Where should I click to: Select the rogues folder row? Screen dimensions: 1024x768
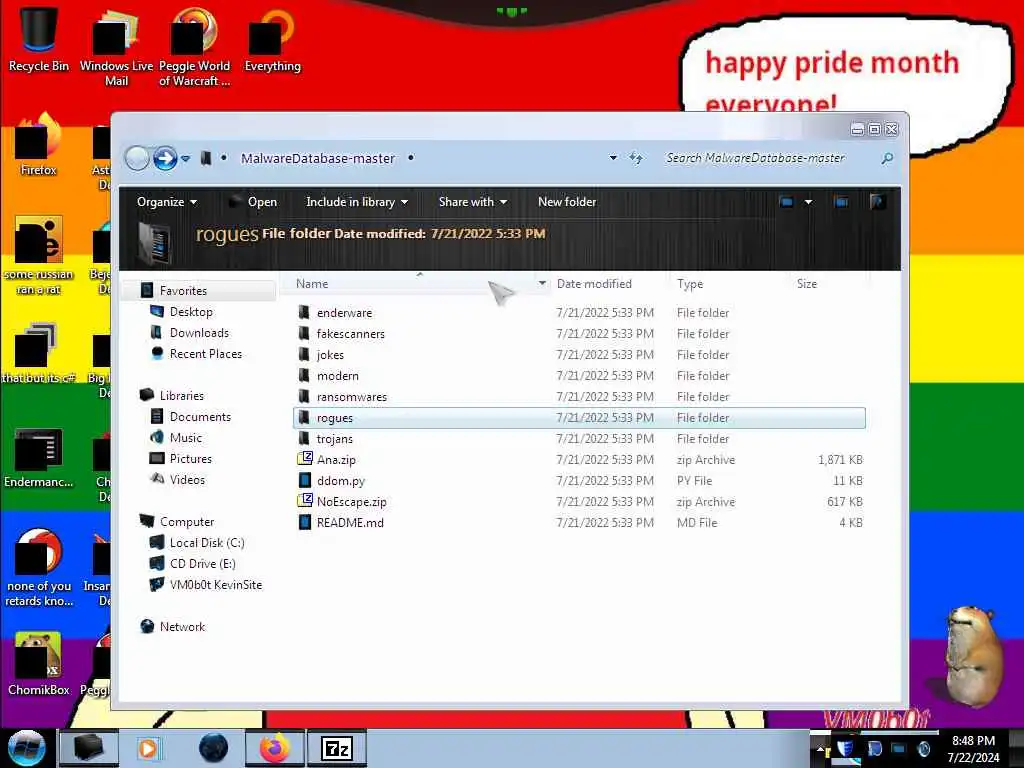tap(579, 418)
